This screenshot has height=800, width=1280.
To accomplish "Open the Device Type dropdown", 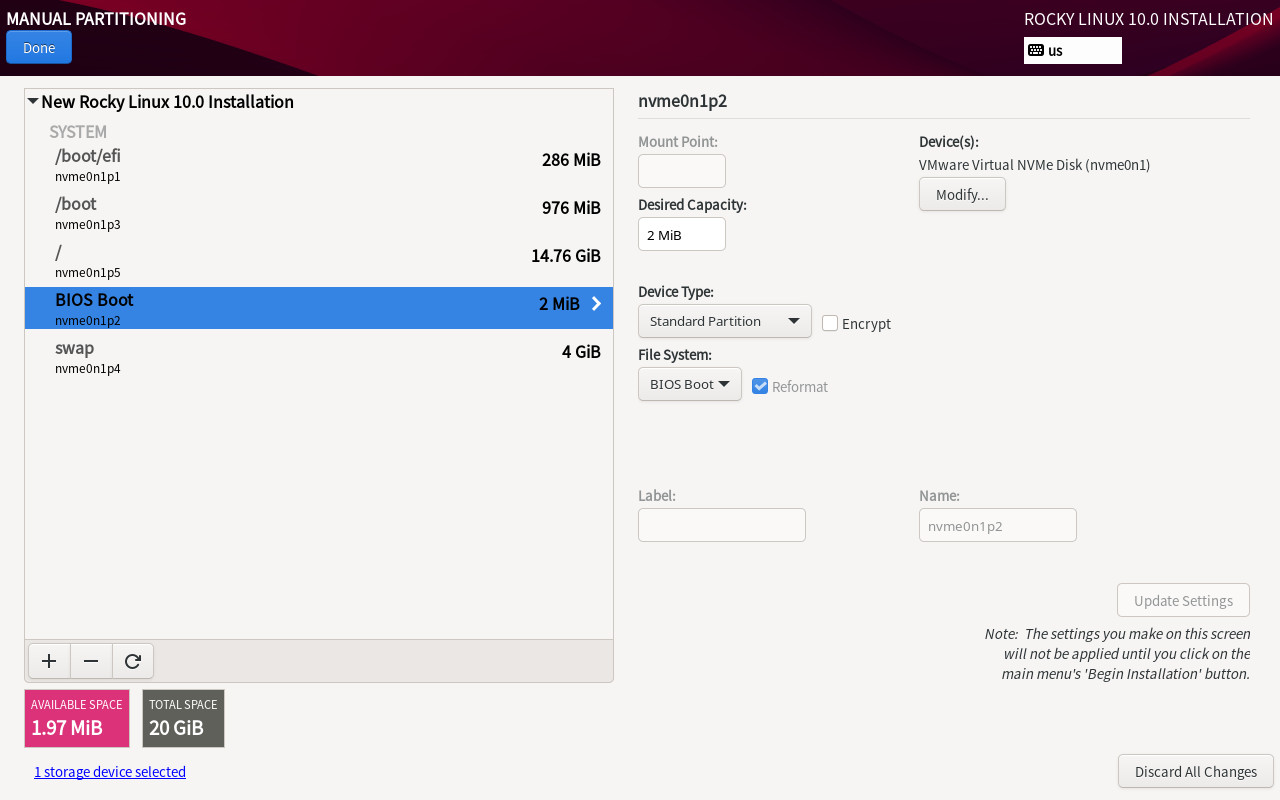I will [725, 321].
